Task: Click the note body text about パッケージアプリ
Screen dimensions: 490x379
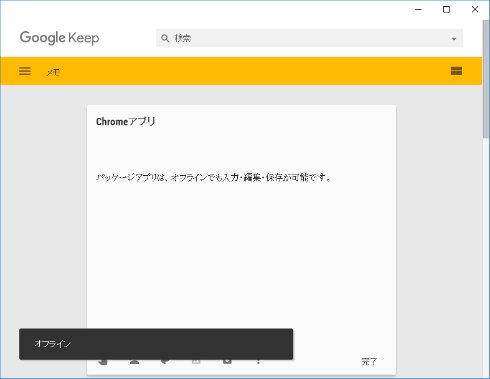Action: [x=213, y=177]
